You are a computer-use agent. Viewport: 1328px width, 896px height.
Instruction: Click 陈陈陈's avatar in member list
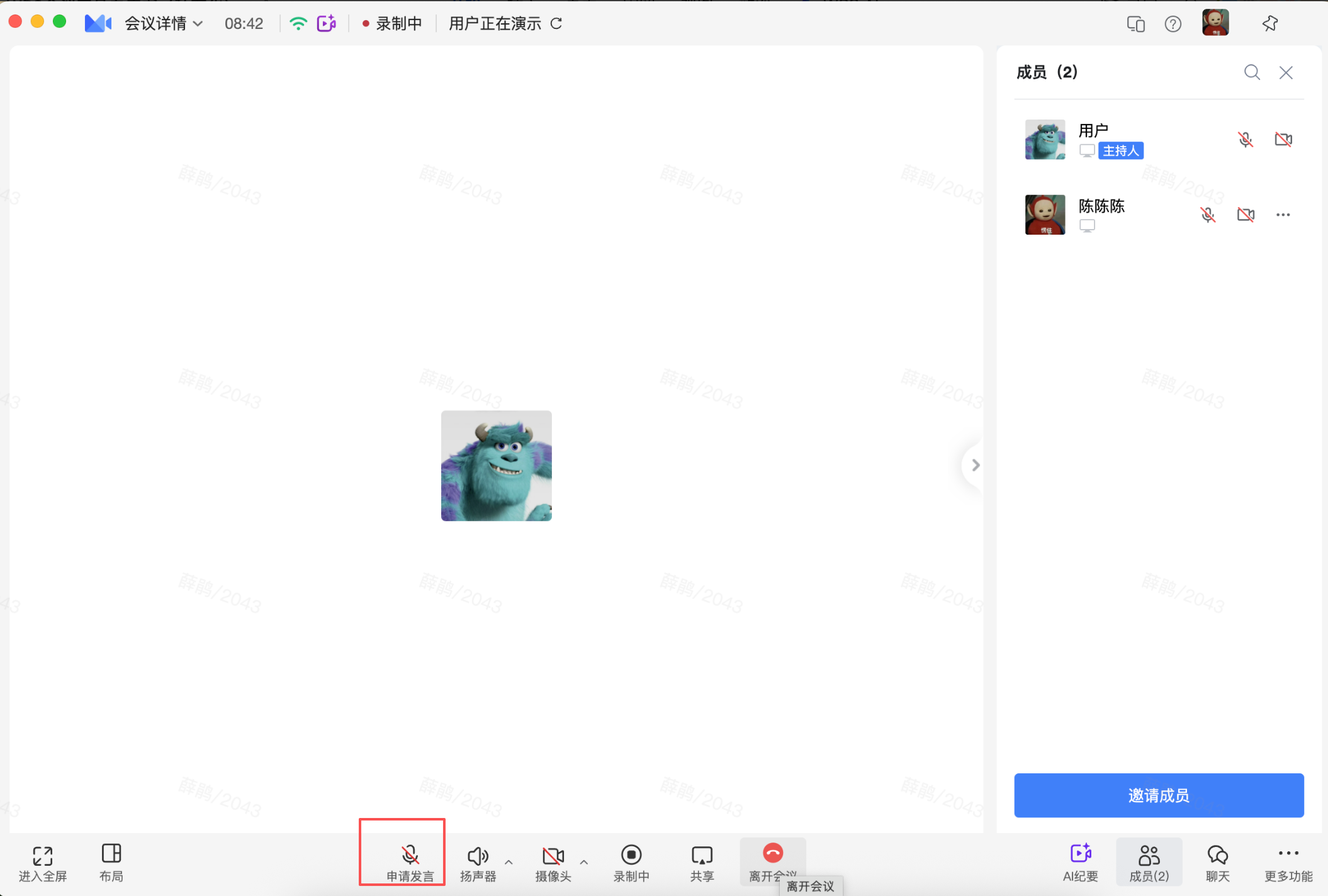1045,215
